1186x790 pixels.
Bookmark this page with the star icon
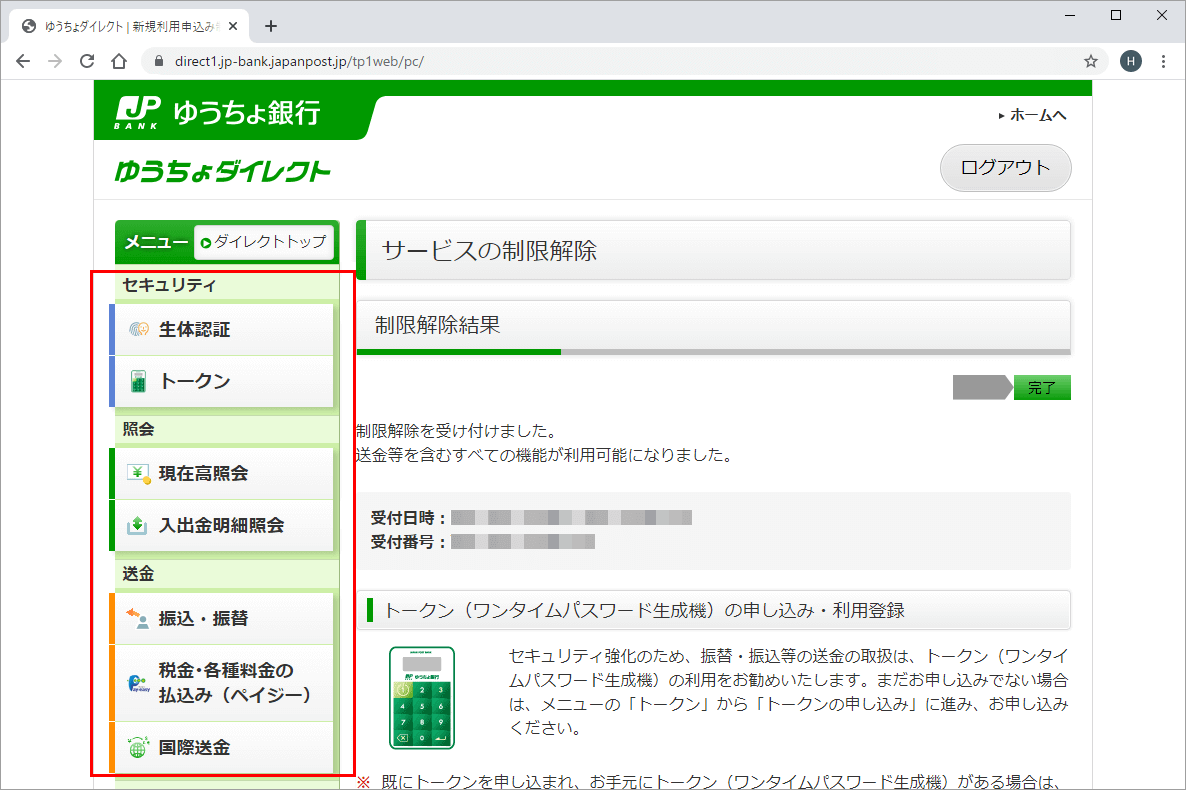pyautogui.click(x=1091, y=61)
